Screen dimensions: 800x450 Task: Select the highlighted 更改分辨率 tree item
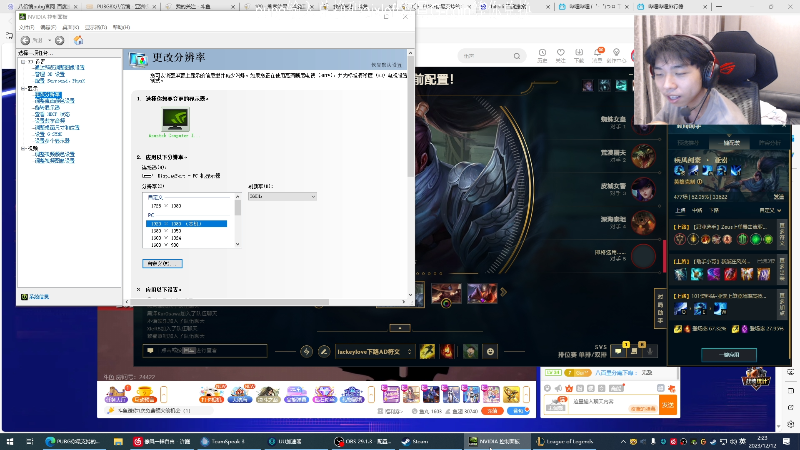click(48, 95)
